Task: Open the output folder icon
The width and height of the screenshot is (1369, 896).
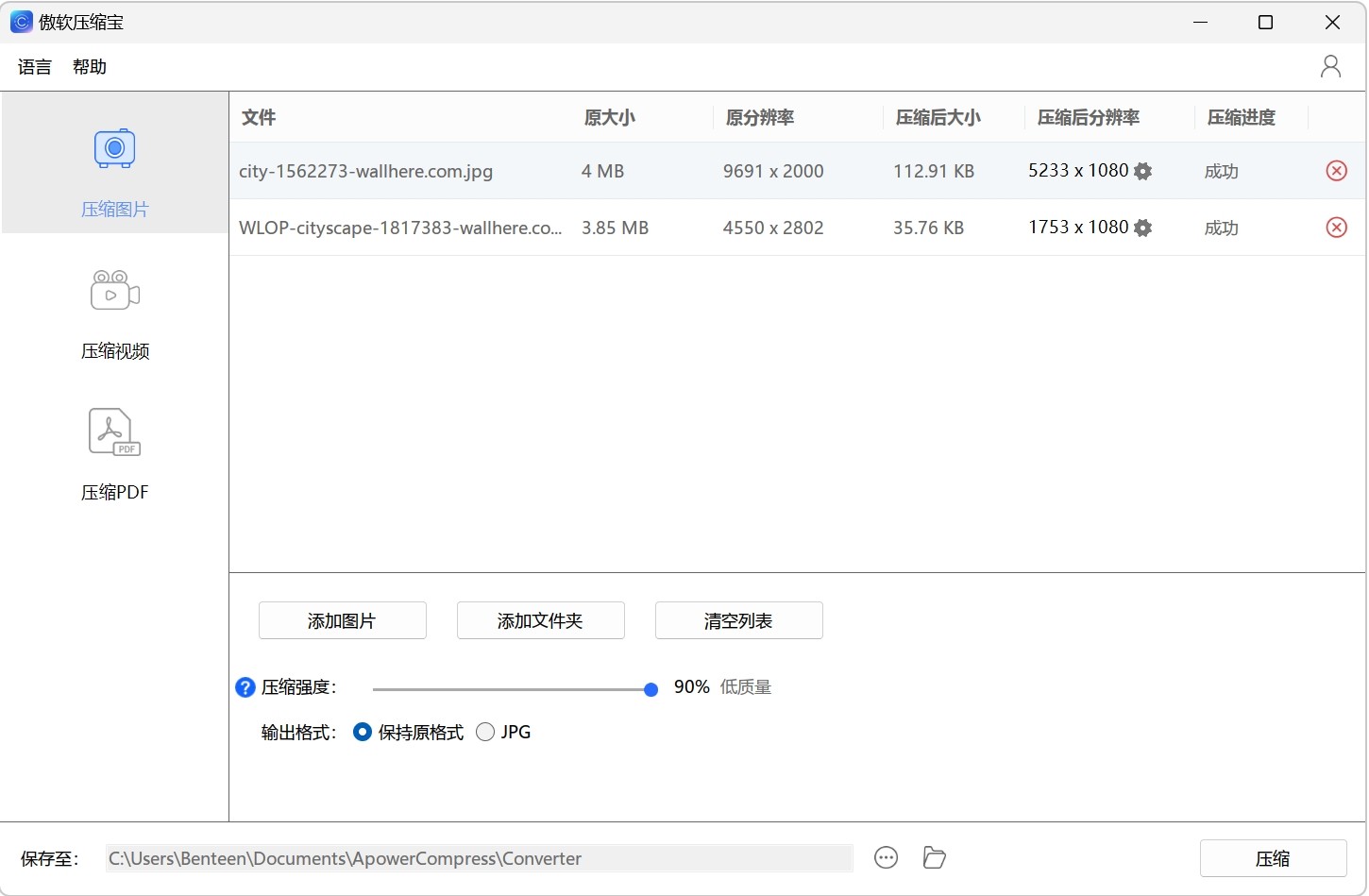Action: (935, 857)
